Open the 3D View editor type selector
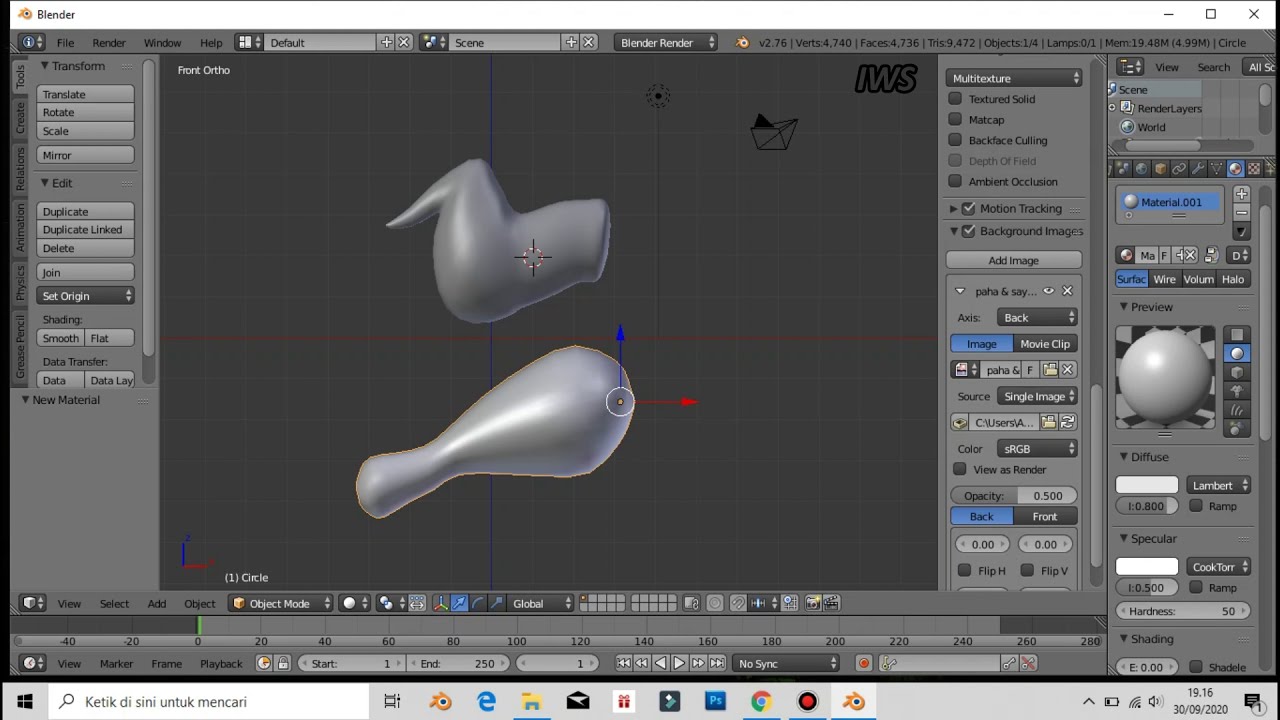The height and width of the screenshot is (720, 1280). click(x=33, y=603)
